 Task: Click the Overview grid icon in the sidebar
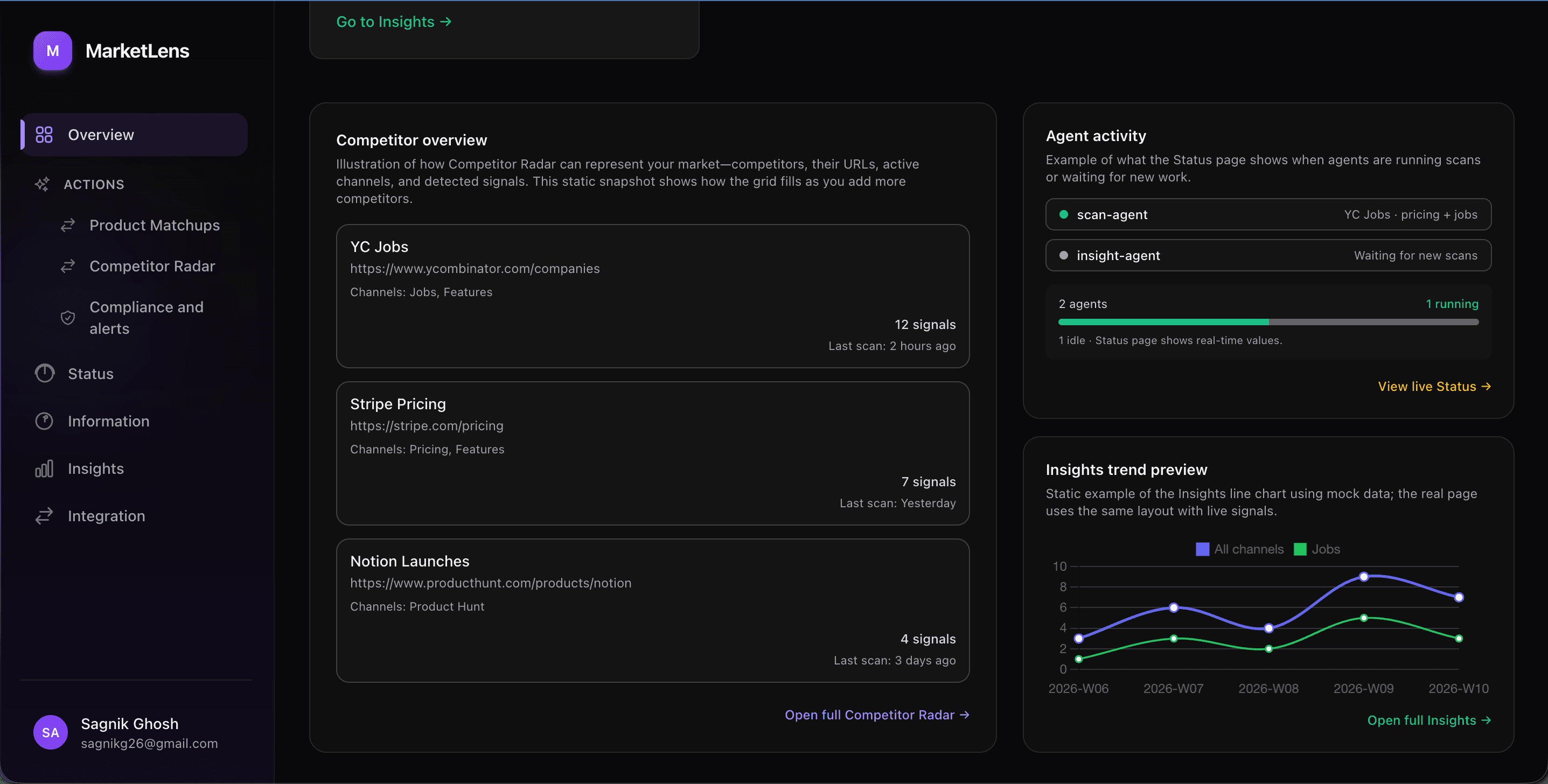click(44, 135)
